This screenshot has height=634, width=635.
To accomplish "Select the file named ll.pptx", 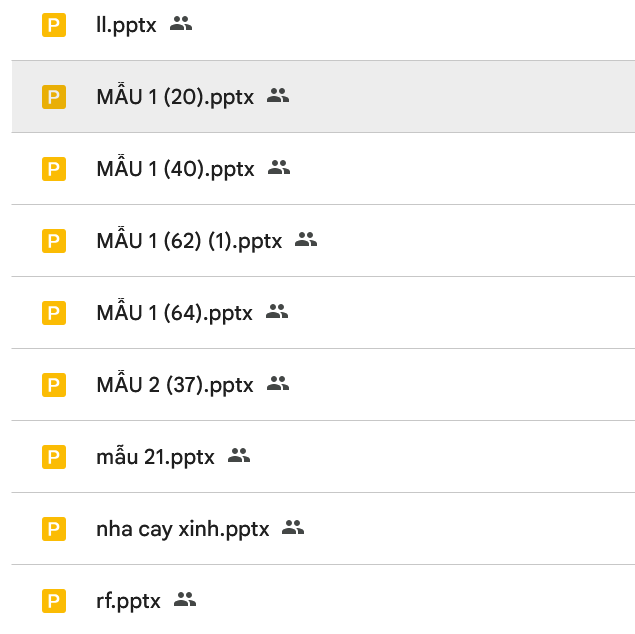I will [x=126, y=25].
